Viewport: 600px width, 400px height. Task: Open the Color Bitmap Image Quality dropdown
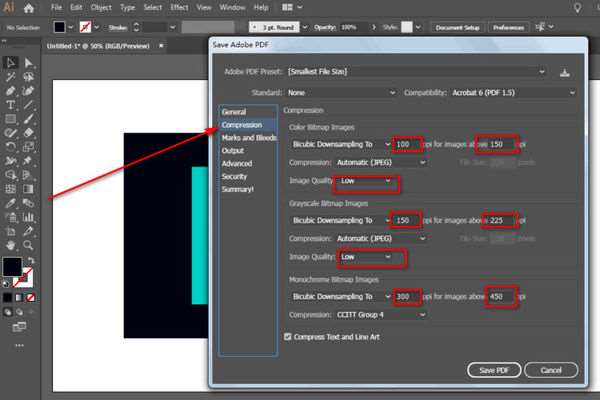365,181
